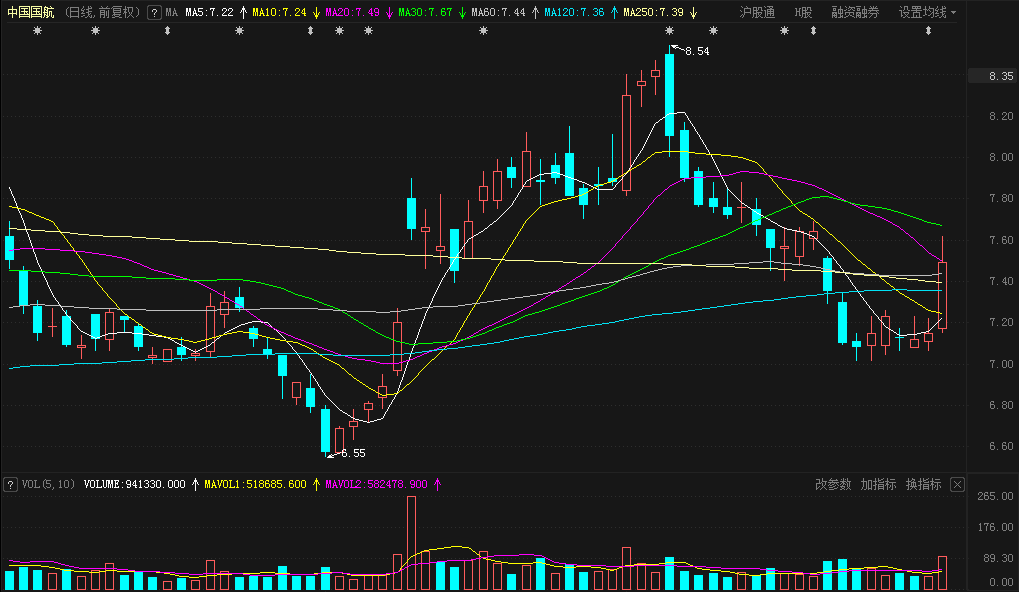Select the H股 tab
Screen dimensions: 1019x592
(803, 12)
